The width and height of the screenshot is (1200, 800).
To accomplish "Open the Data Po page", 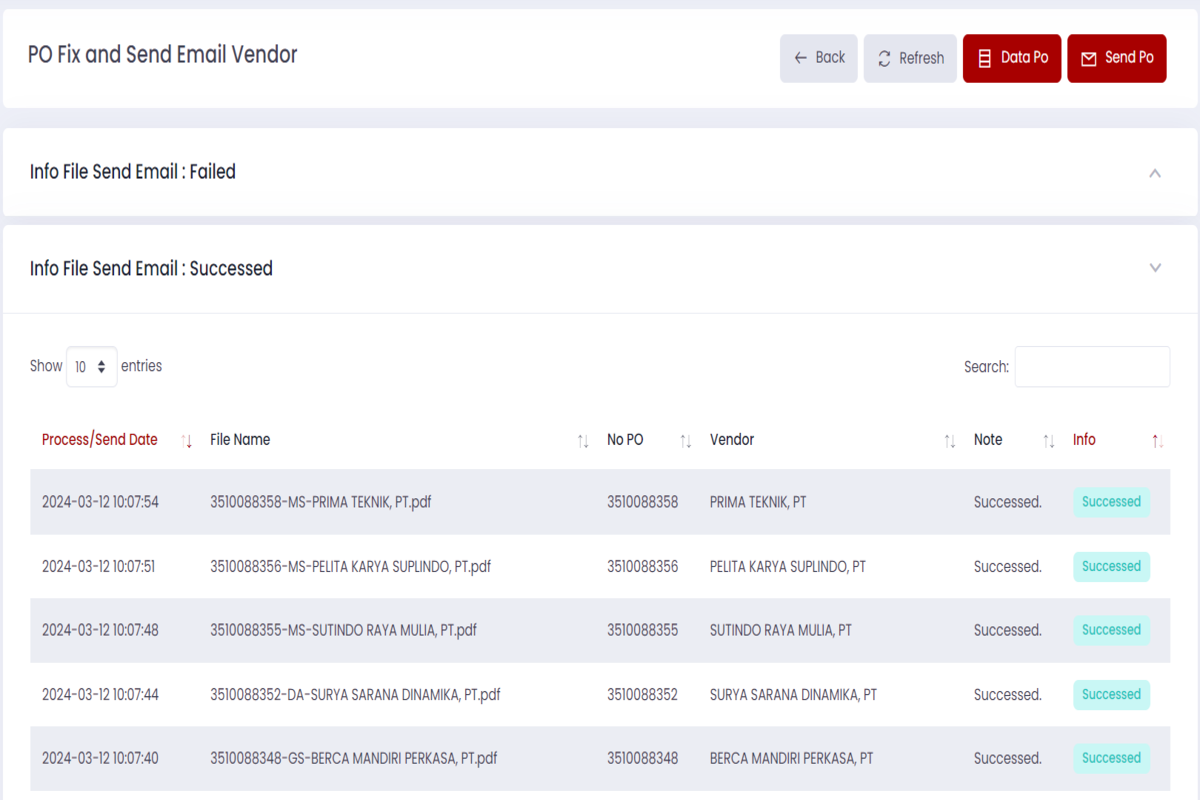I will pos(1011,58).
